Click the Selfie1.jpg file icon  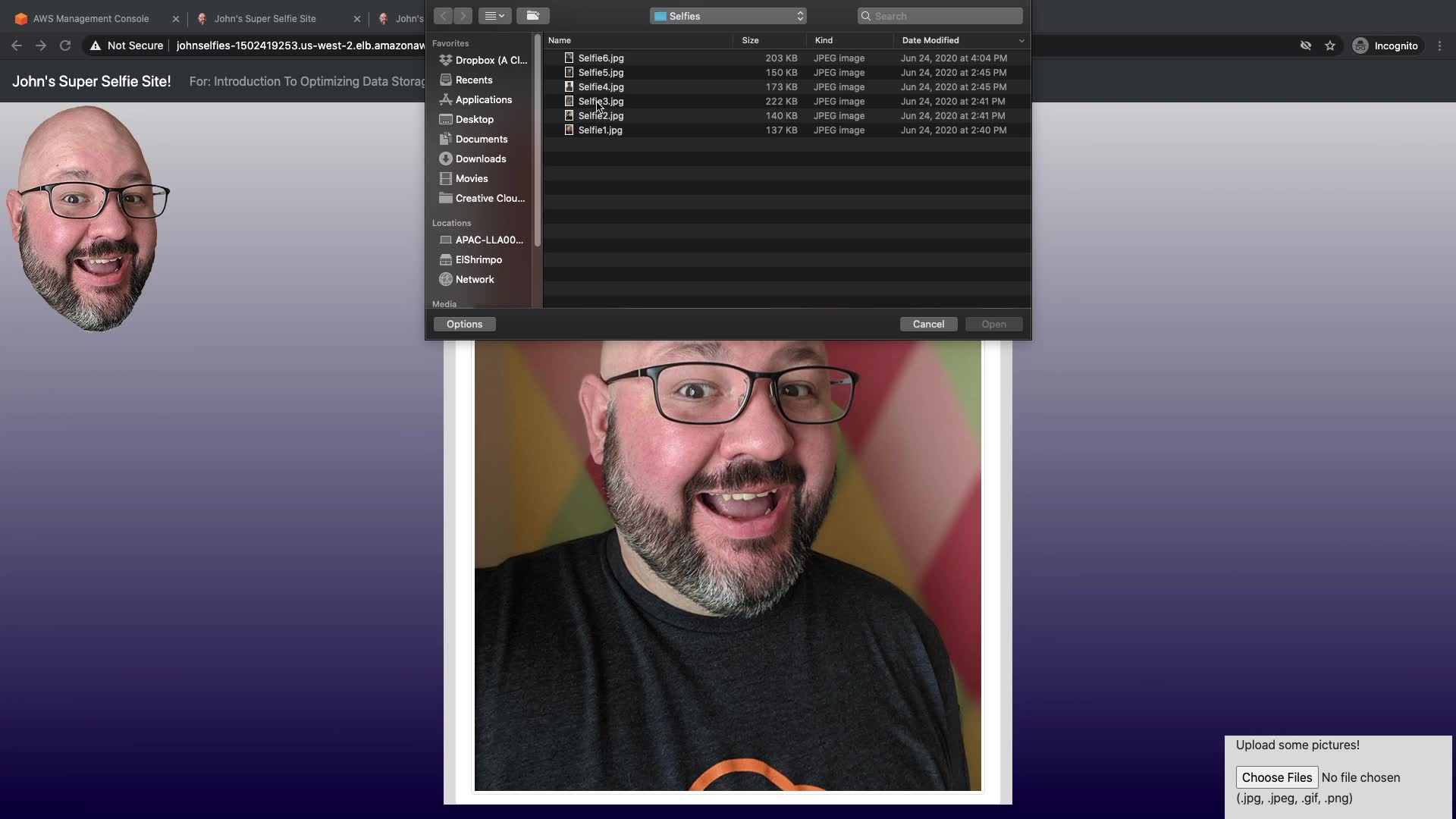(x=569, y=130)
